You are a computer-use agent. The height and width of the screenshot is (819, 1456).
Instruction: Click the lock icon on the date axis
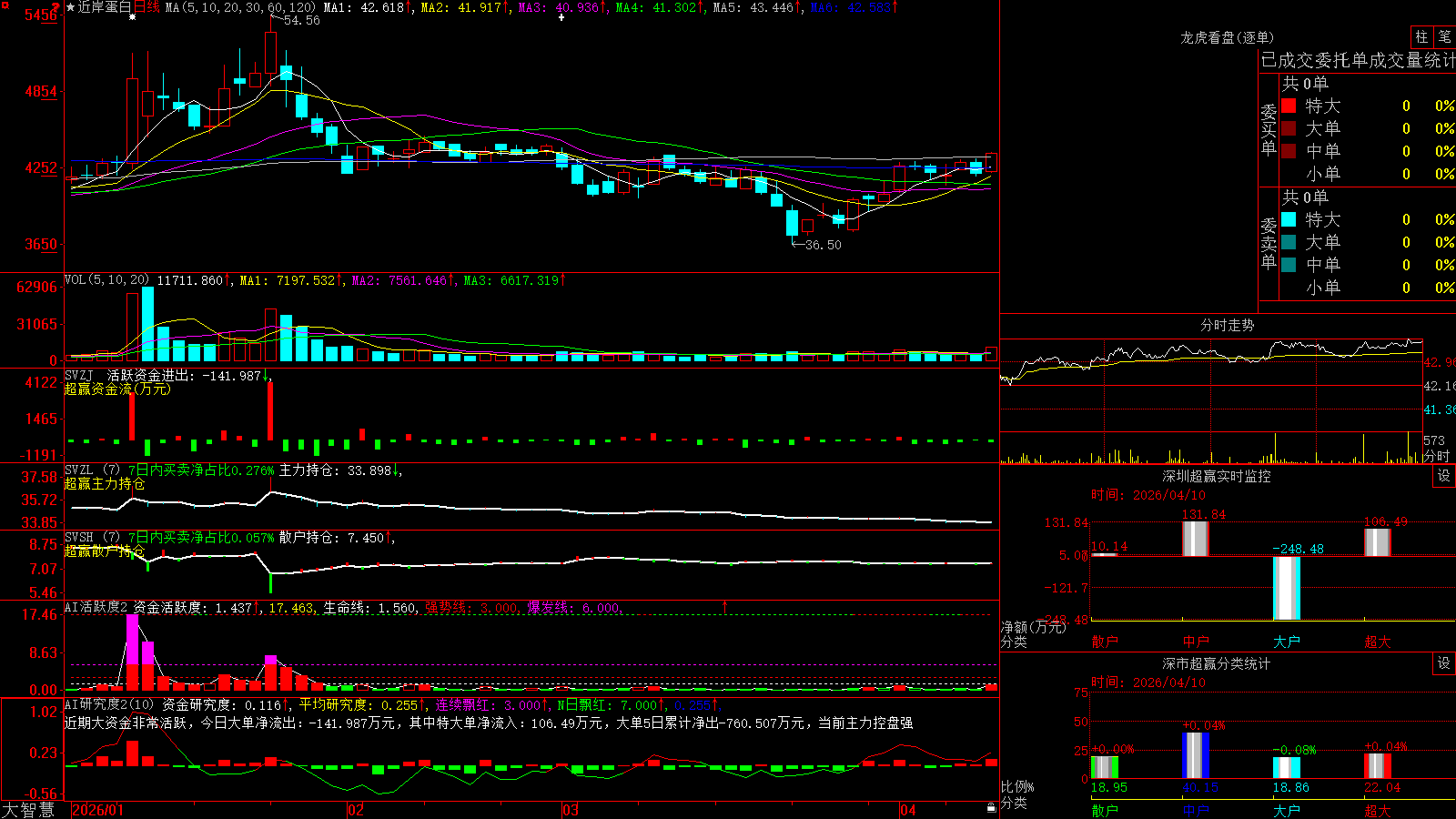(991, 808)
